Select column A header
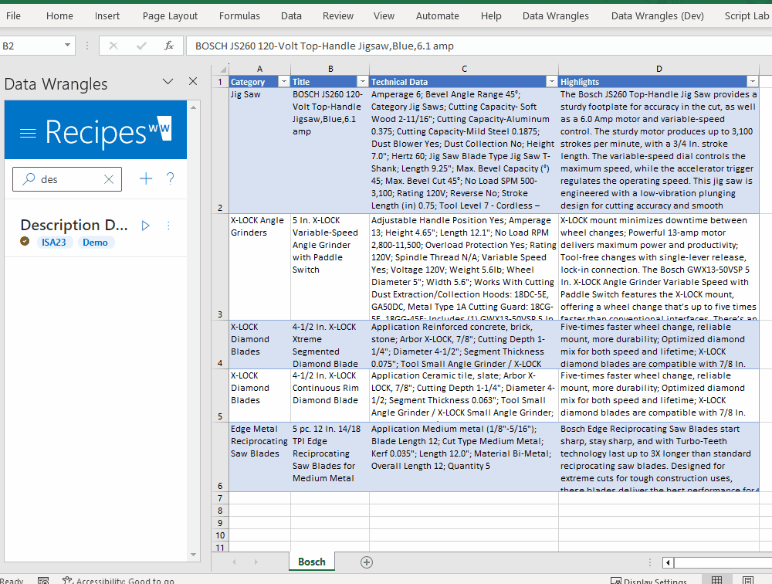Viewport: 772px width, 584px height. click(x=259, y=69)
